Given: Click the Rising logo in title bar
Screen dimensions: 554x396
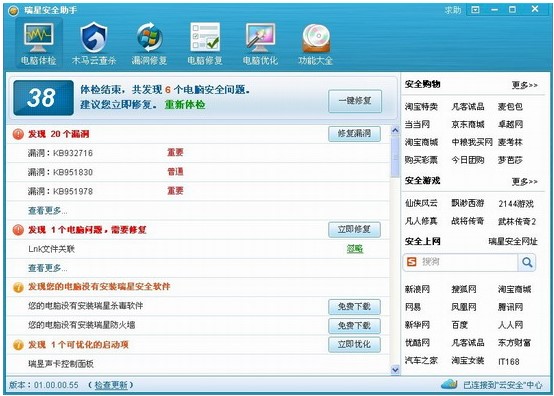Looking at the screenshot, I should 13,11.
